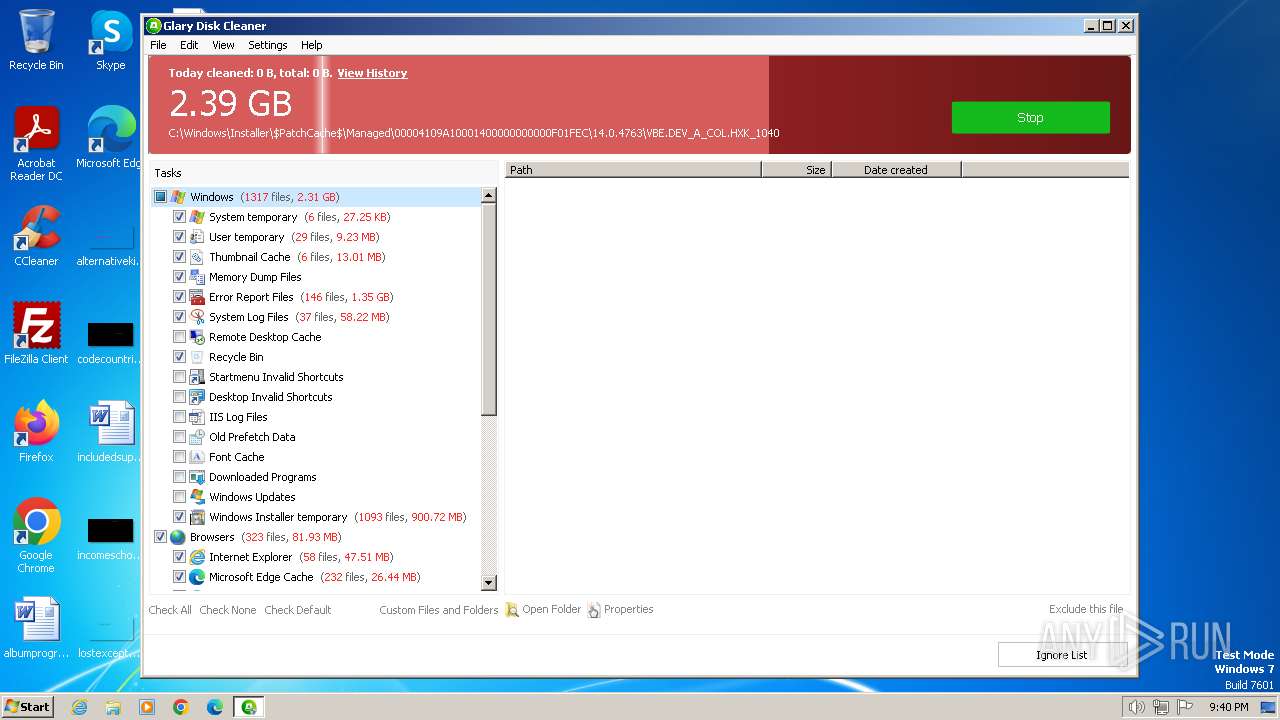Enable Startmenu Invalid Shortcuts checkbox

pos(179,377)
